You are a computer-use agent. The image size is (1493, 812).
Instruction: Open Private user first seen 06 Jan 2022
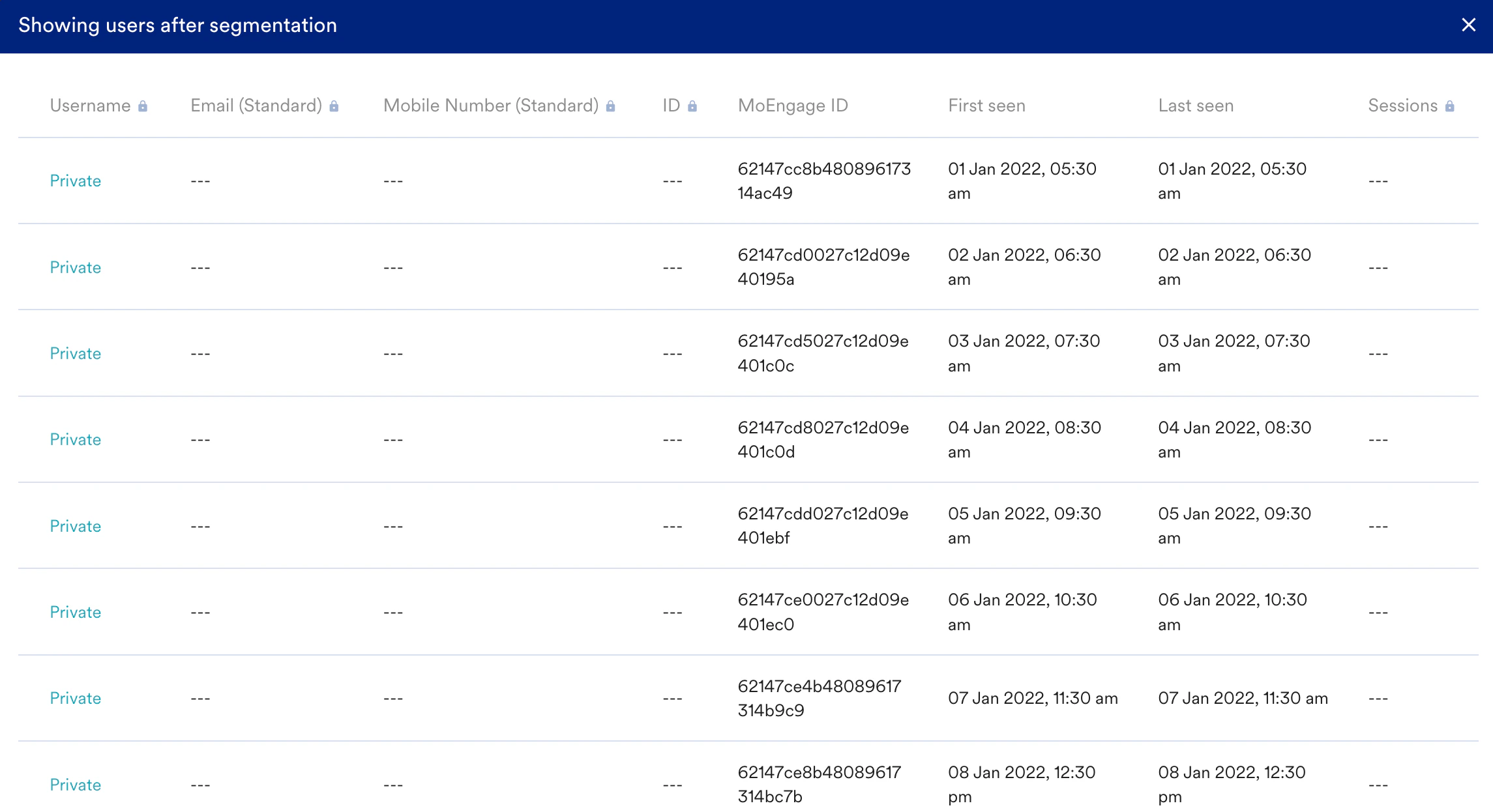(76, 612)
